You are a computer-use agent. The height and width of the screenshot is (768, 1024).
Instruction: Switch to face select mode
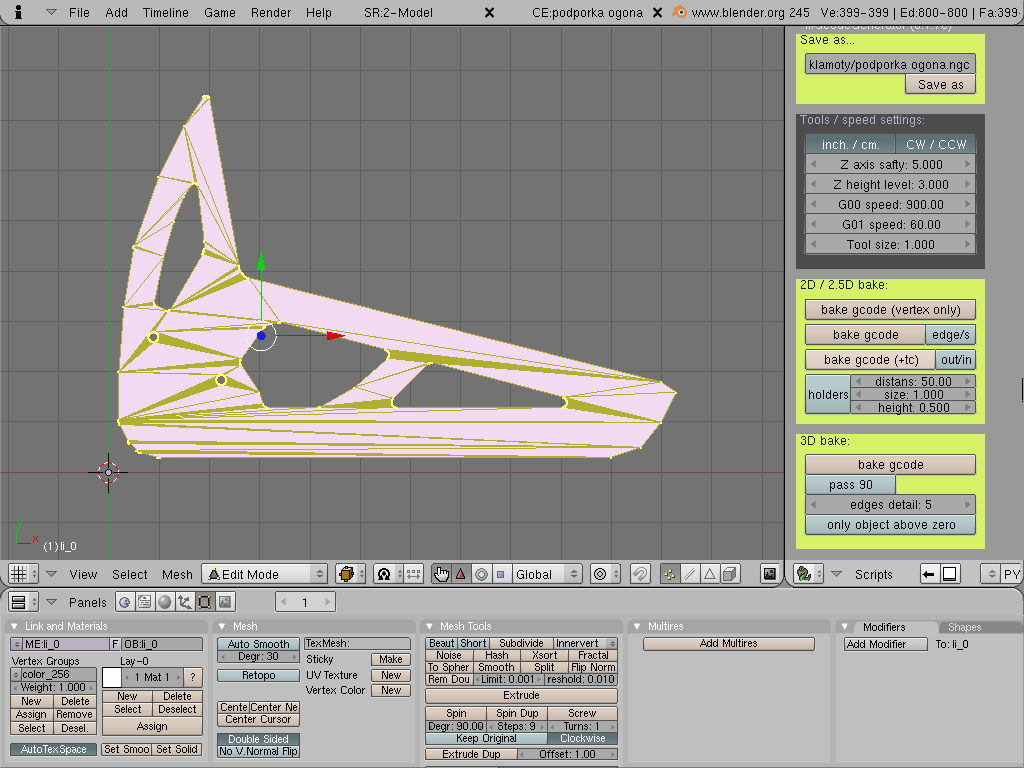(709, 574)
